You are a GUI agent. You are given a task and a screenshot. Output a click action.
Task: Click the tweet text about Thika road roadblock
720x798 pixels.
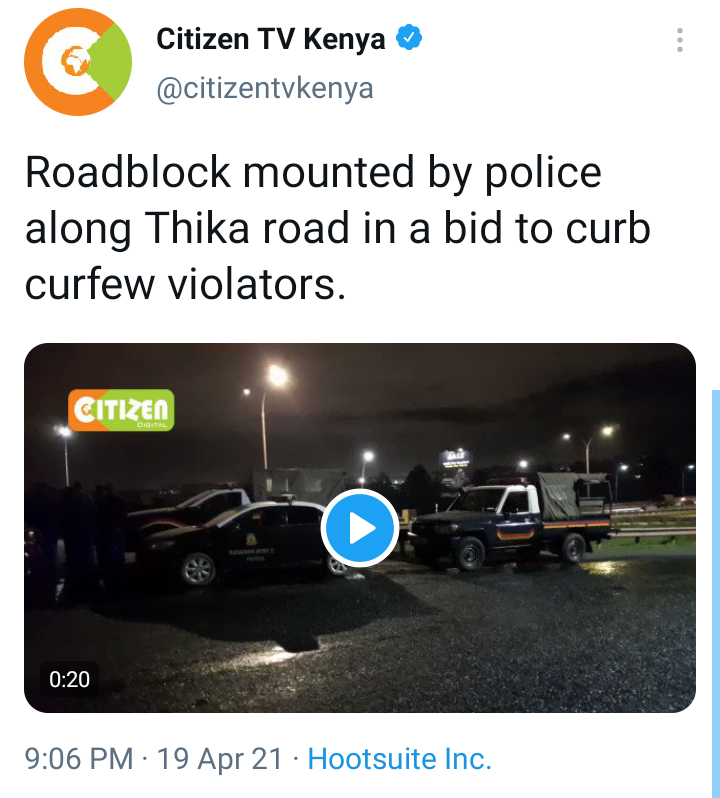[x=337, y=228]
